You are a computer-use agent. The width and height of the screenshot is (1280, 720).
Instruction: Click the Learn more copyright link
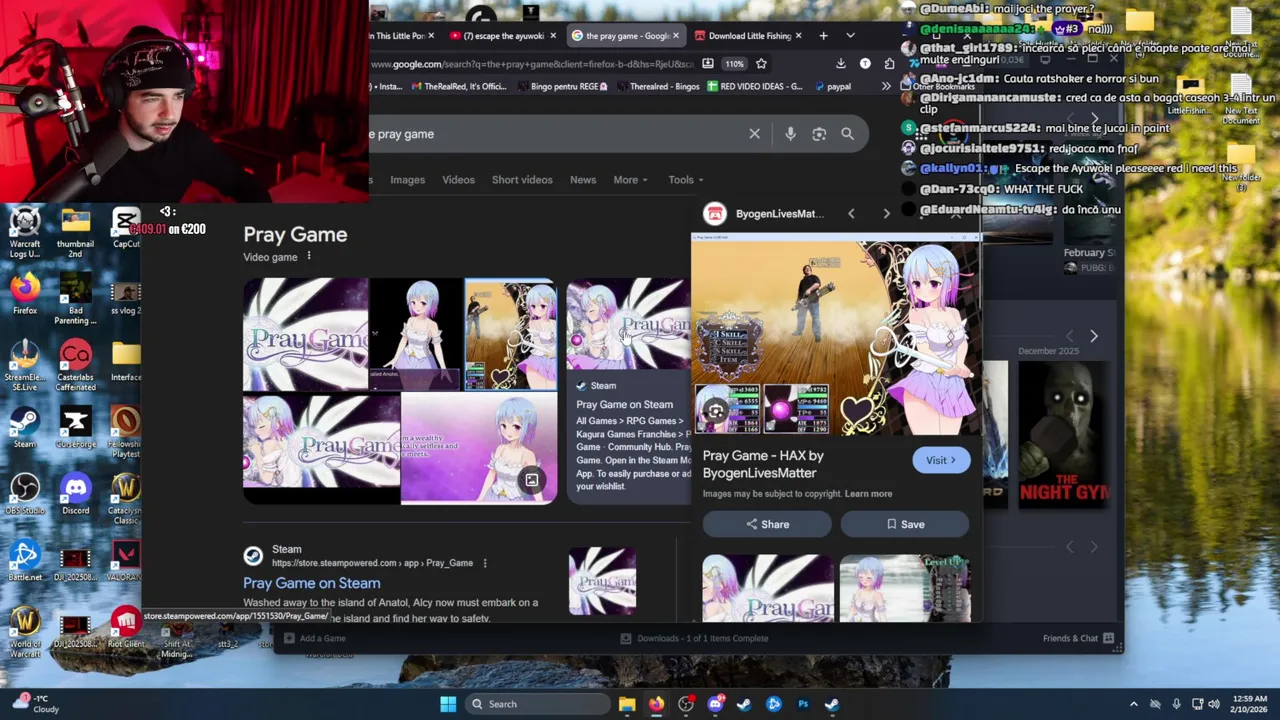[868, 494]
